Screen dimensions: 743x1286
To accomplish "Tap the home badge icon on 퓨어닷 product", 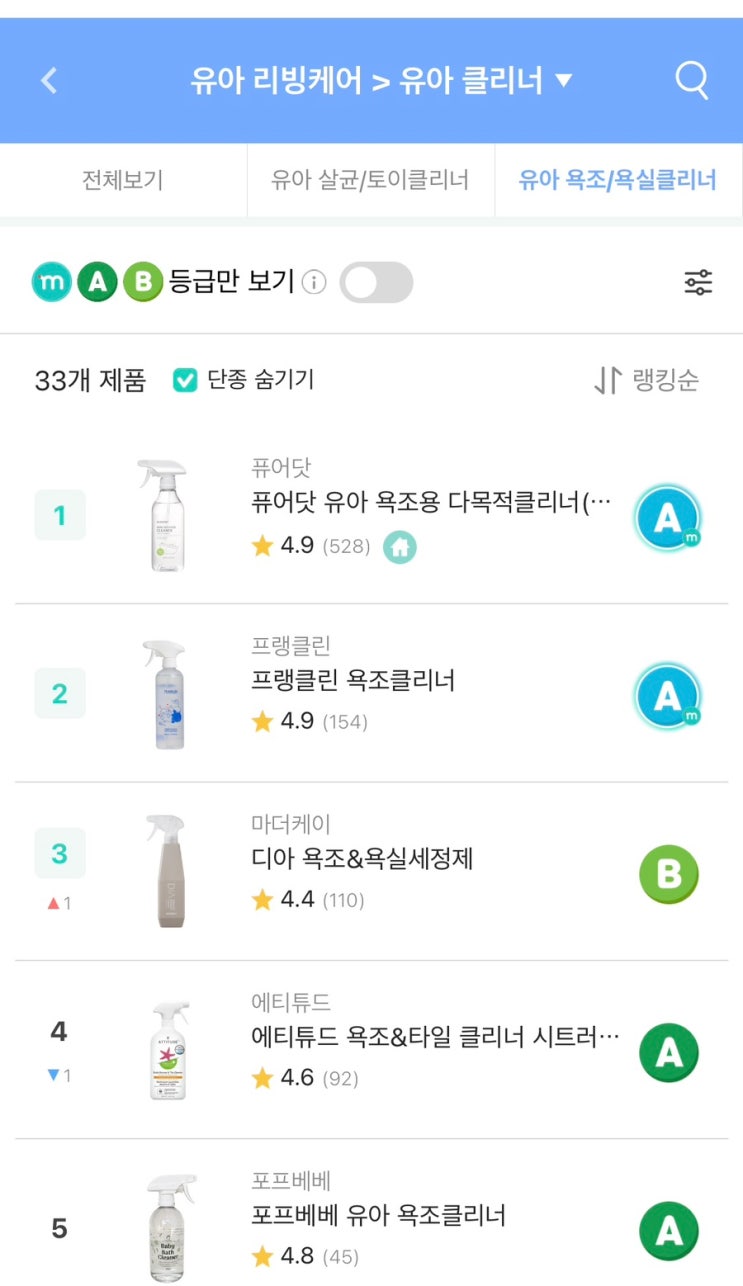I will click(x=400, y=547).
